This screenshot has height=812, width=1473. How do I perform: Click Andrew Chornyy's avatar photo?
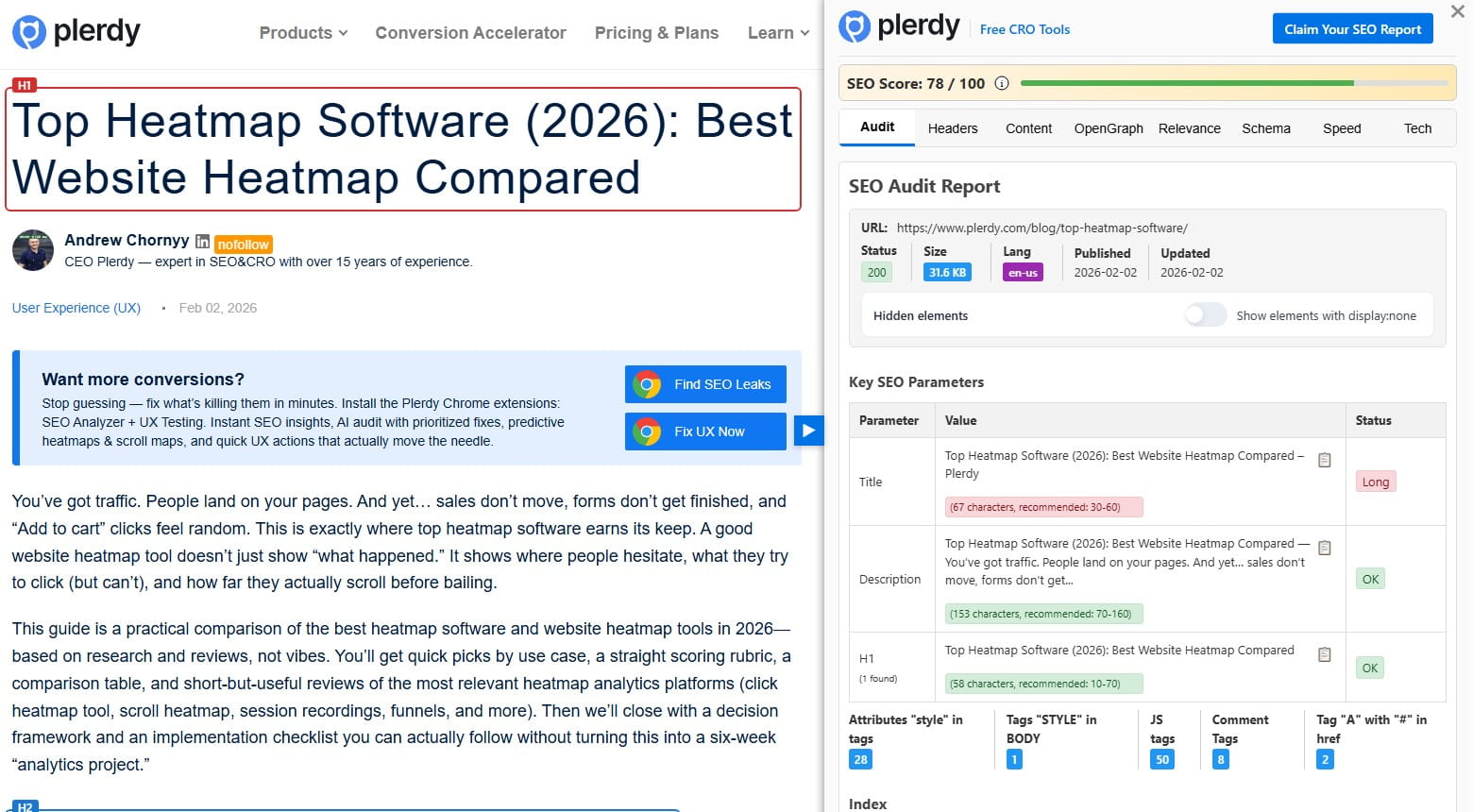pyautogui.click(x=33, y=250)
